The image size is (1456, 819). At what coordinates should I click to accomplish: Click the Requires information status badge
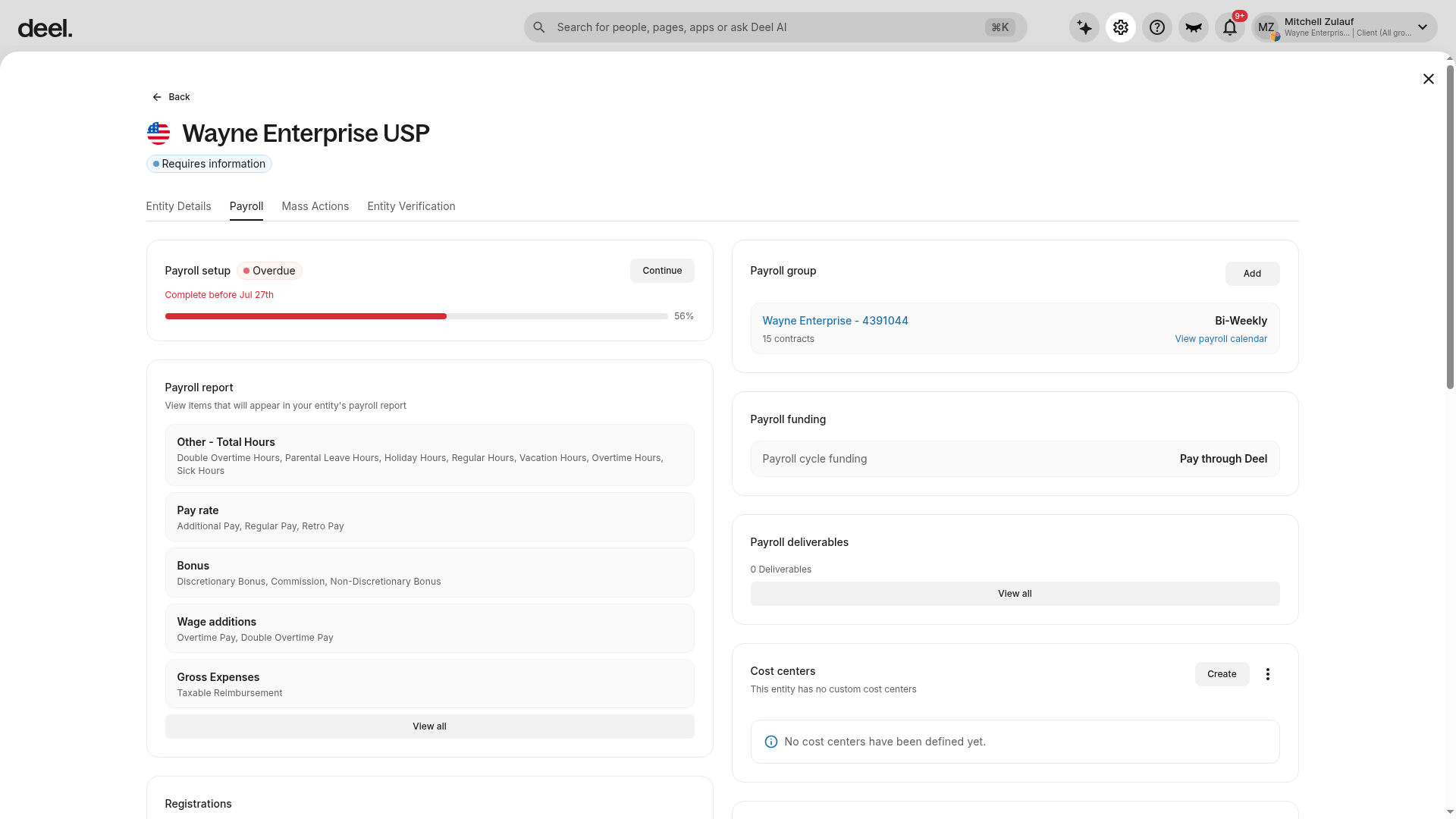pyautogui.click(x=209, y=164)
